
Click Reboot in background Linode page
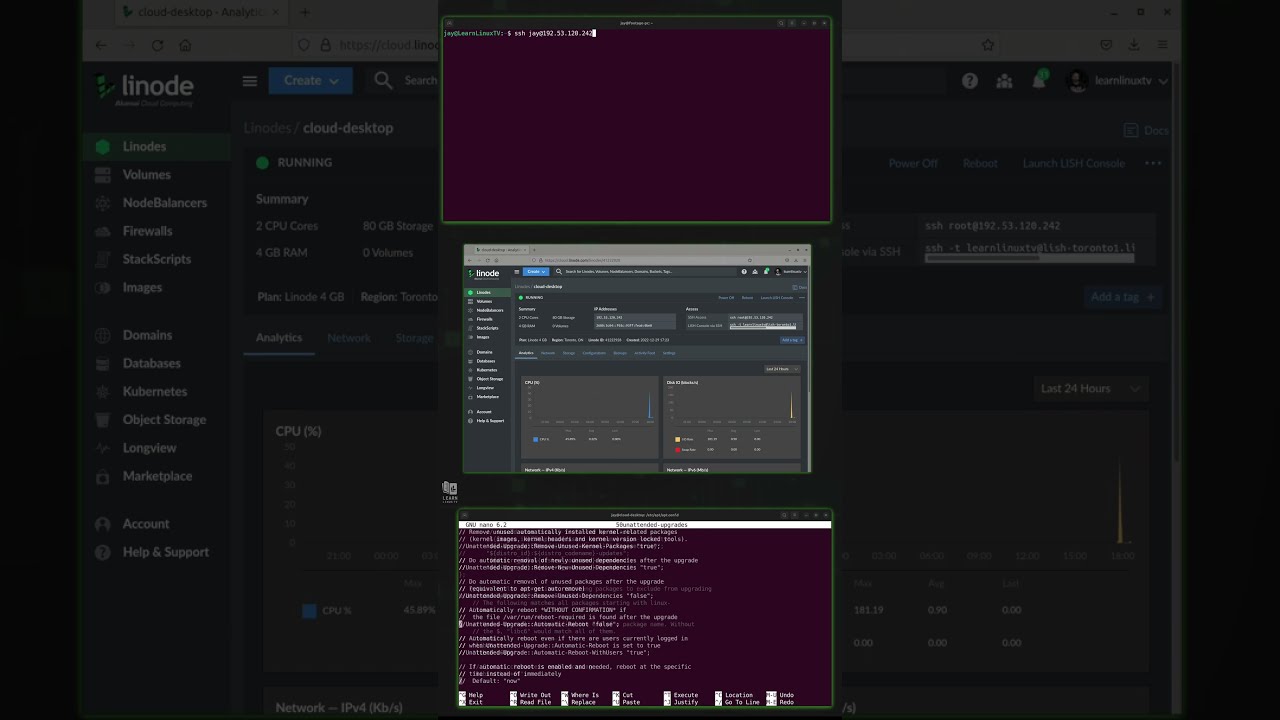[x=980, y=163]
